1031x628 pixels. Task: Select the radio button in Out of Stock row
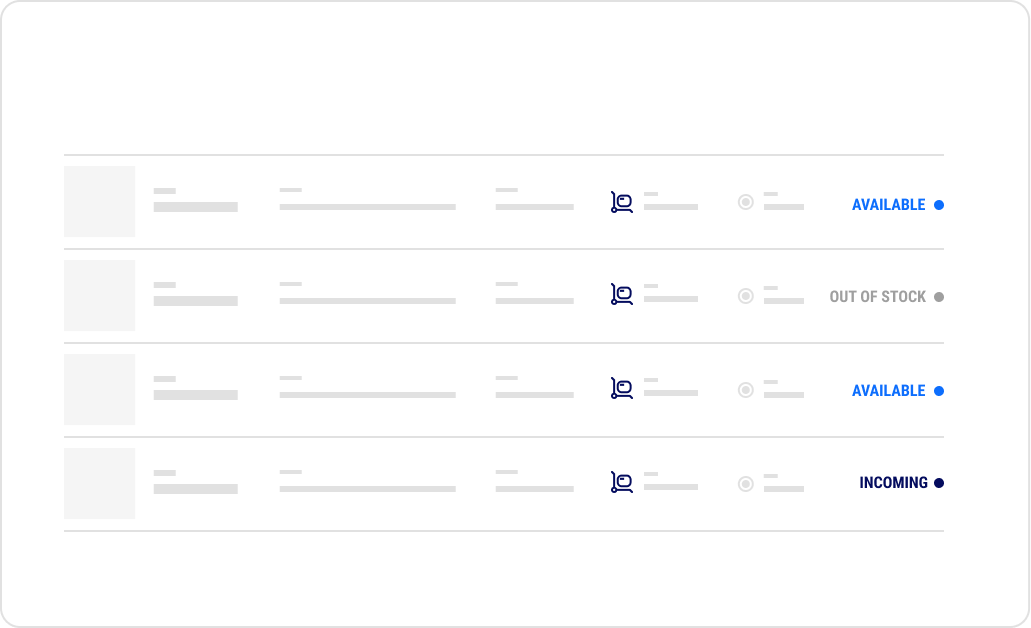tap(746, 296)
